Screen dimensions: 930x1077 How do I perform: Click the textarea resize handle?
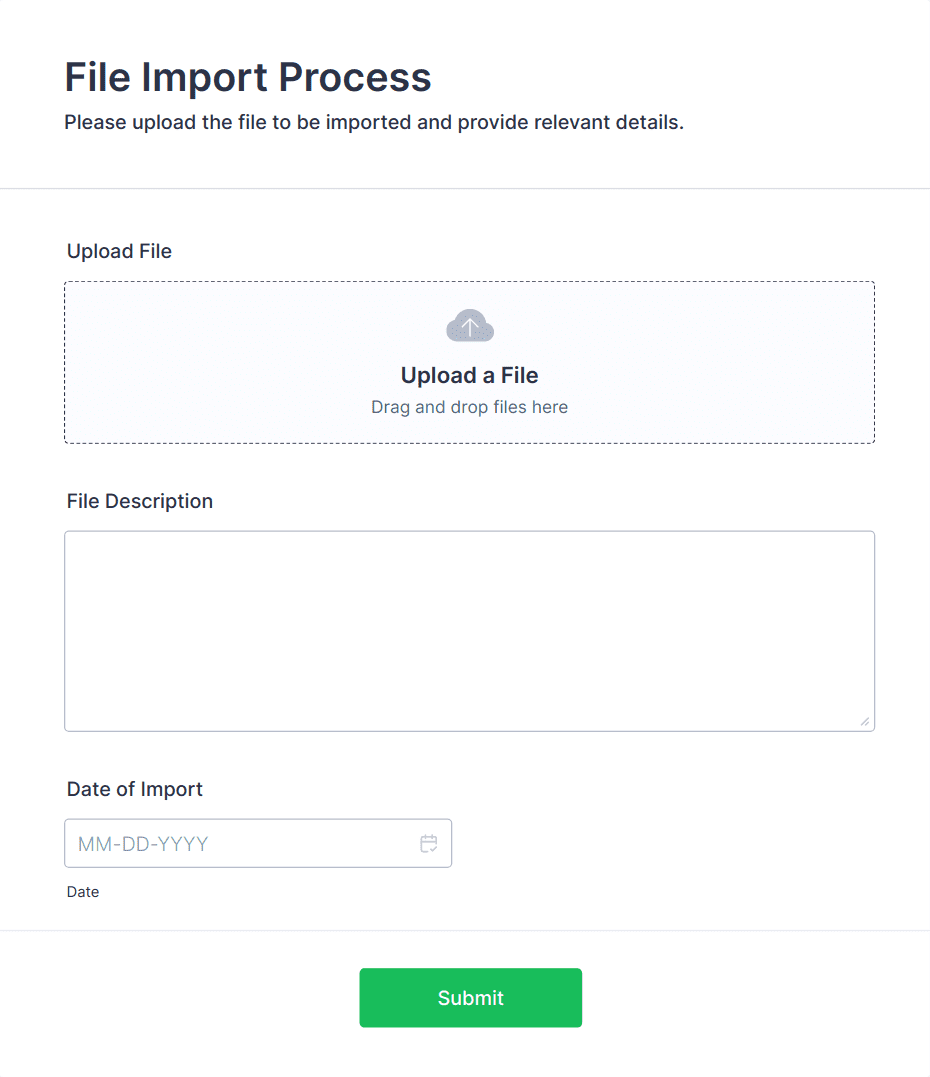pos(866,721)
